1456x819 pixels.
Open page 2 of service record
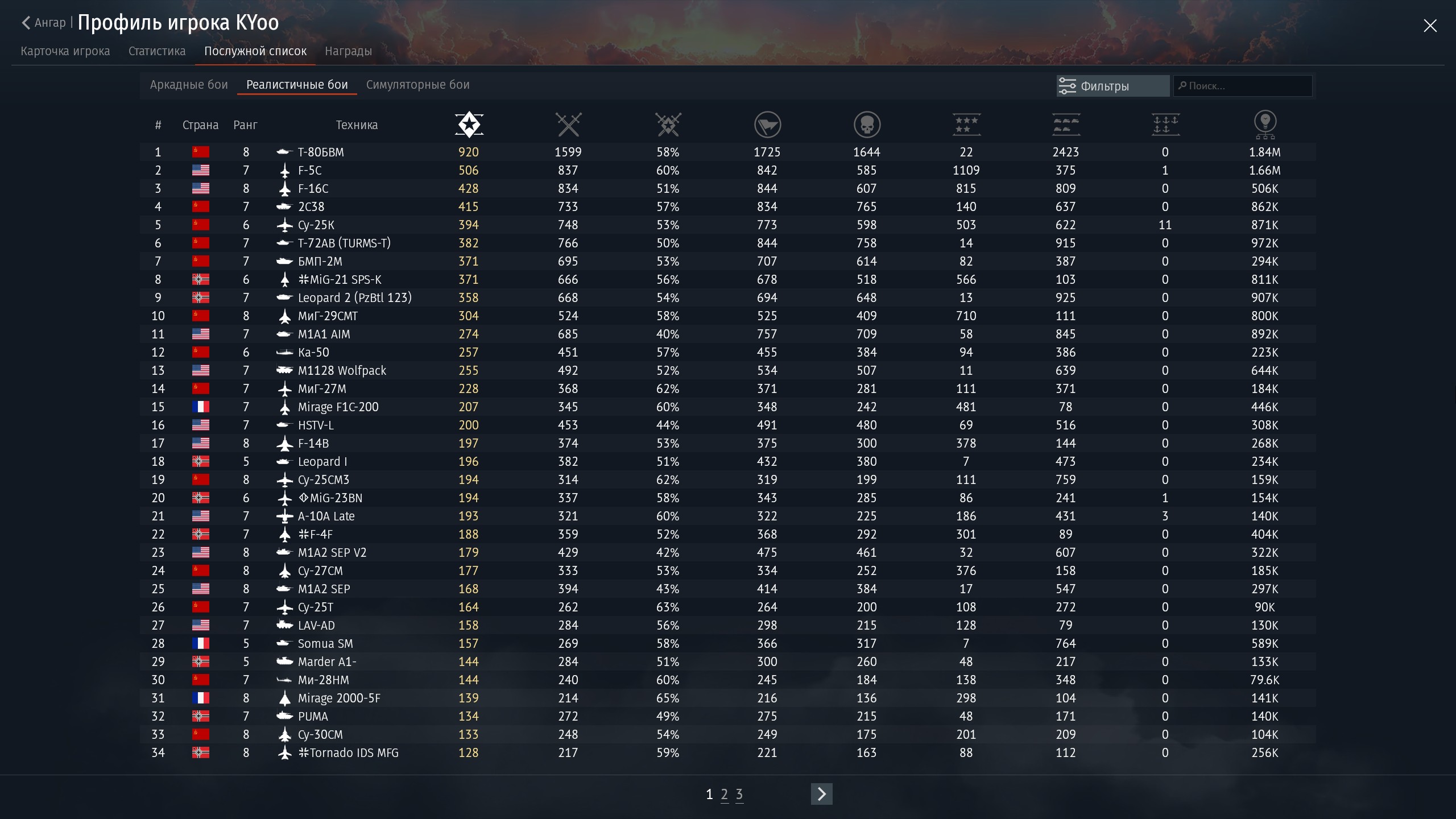point(724,794)
